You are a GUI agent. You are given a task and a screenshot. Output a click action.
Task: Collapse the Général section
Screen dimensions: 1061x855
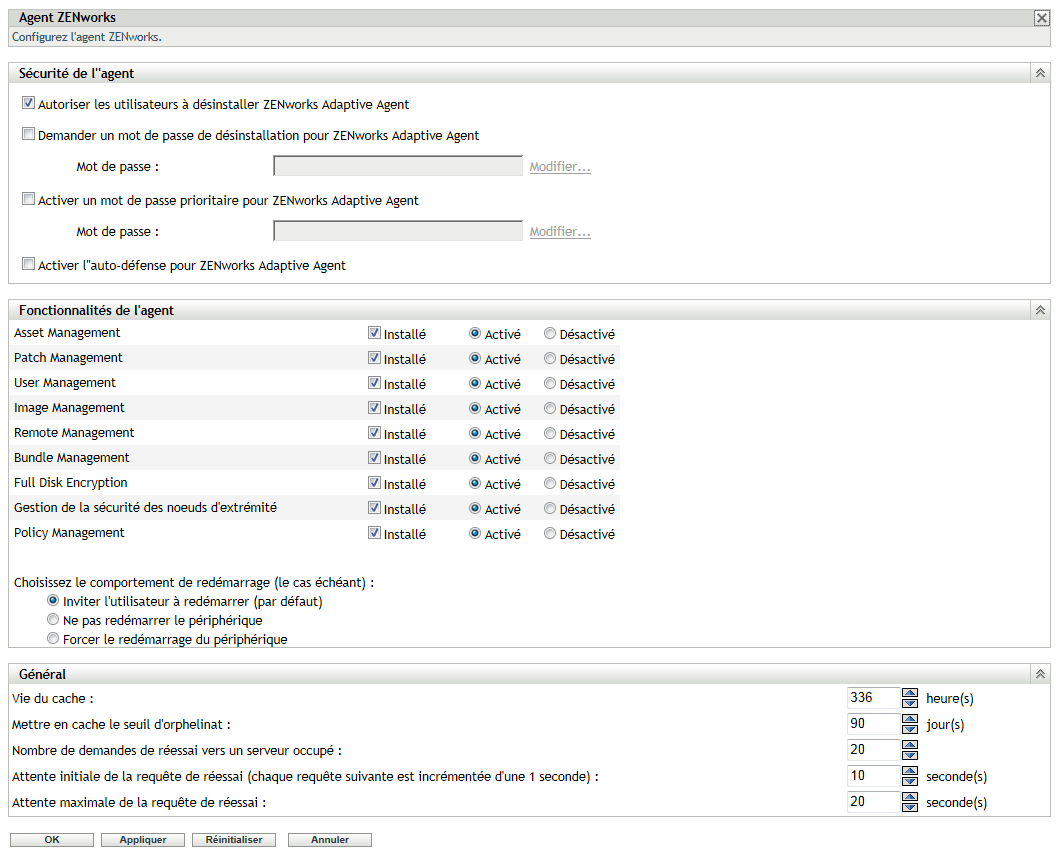[x=1040, y=674]
